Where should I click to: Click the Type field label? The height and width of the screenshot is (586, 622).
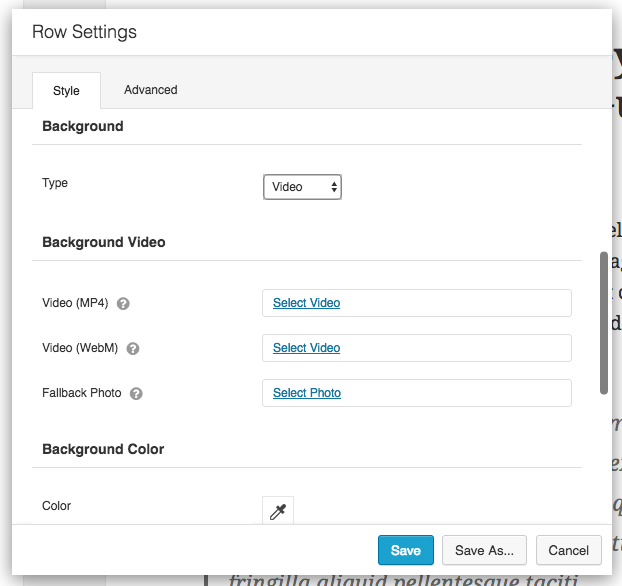tap(55, 183)
